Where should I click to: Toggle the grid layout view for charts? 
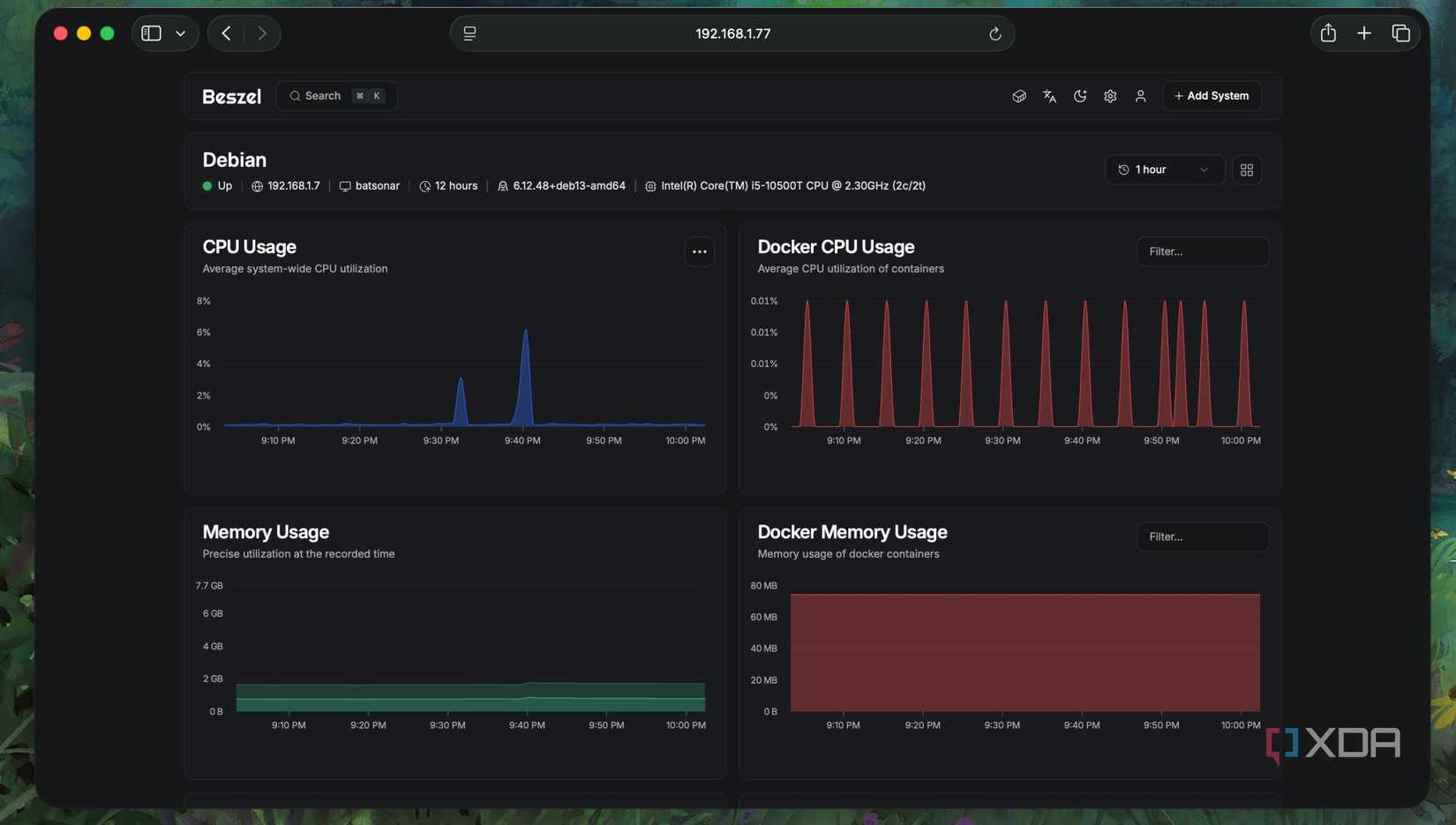[1247, 169]
